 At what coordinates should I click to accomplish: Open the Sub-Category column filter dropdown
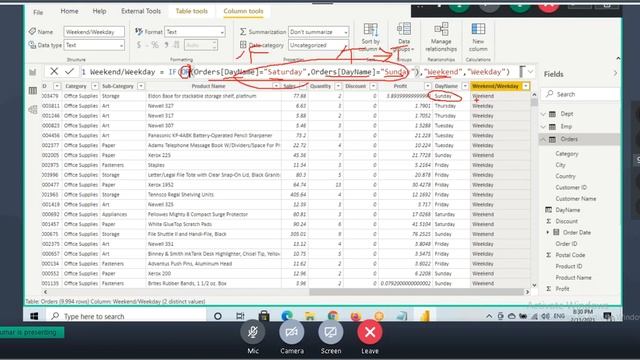coord(140,86)
